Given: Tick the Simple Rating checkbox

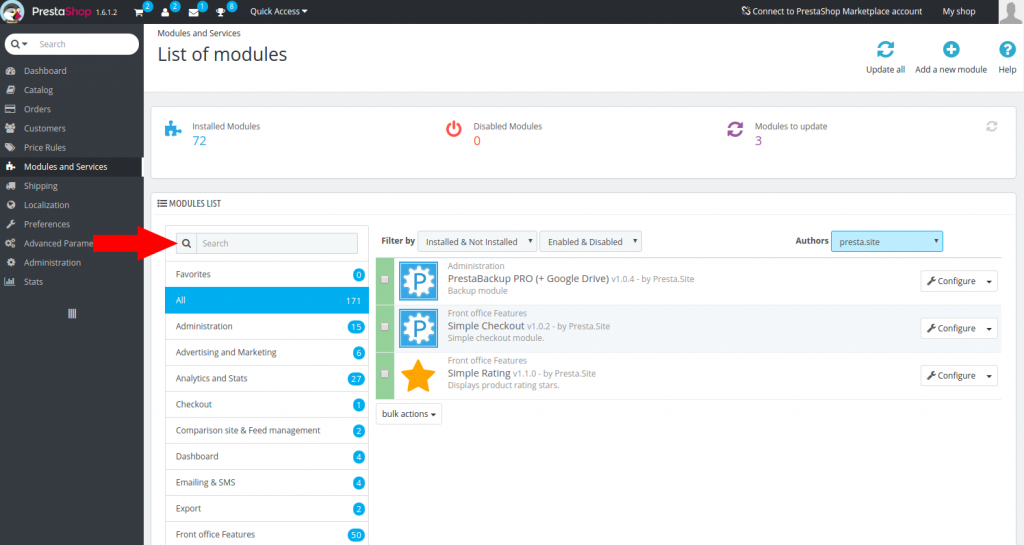Looking at the screenshot, I should (x=385, y=374).
